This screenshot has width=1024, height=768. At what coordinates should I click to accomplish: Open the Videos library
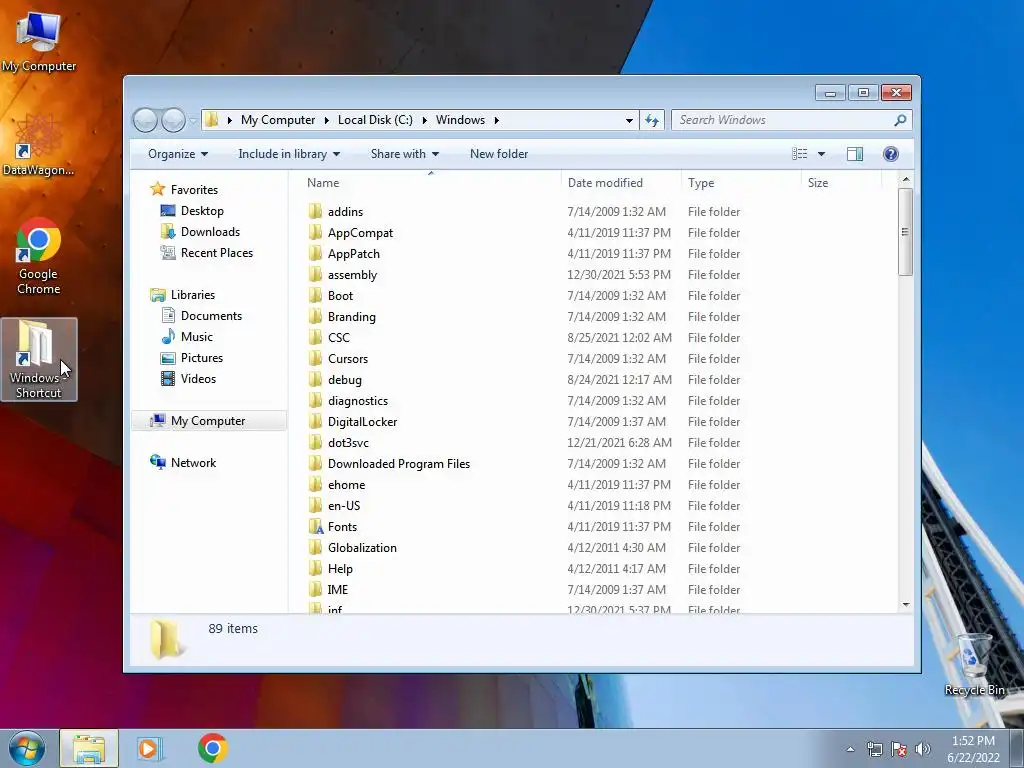click(x=198, y=379)
